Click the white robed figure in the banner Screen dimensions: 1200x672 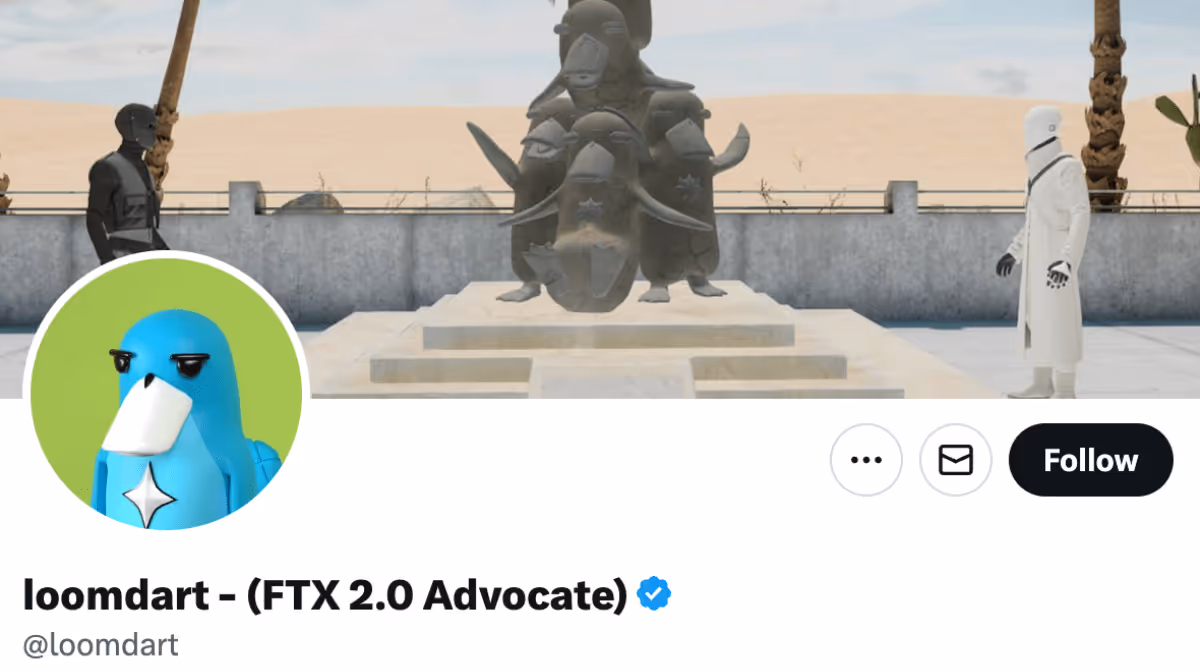point(1047,250)
